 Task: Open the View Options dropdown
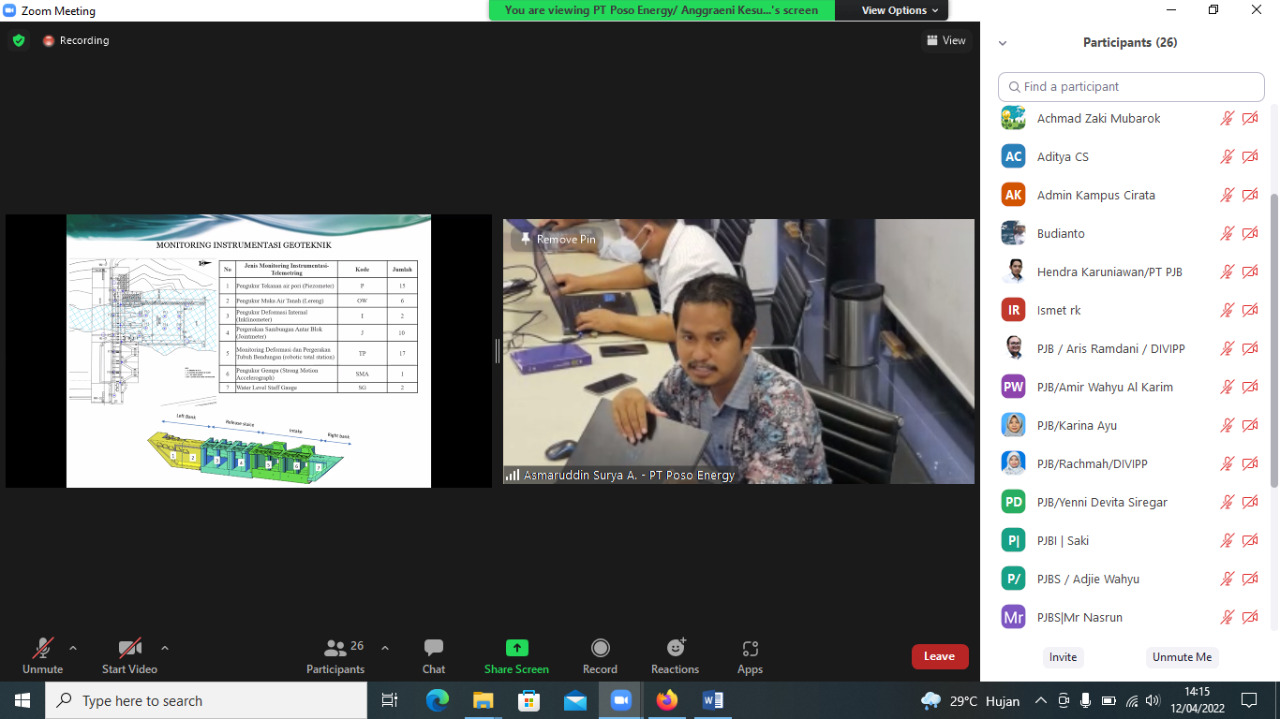(x=892, y=10)
